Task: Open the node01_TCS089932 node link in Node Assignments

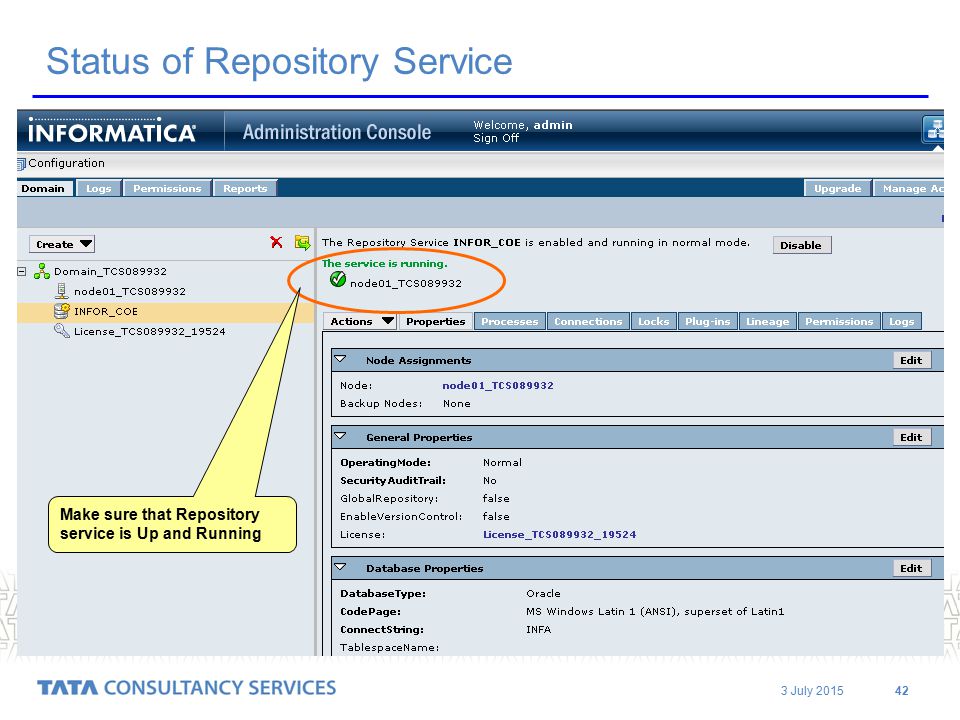Action: point(498,385)
